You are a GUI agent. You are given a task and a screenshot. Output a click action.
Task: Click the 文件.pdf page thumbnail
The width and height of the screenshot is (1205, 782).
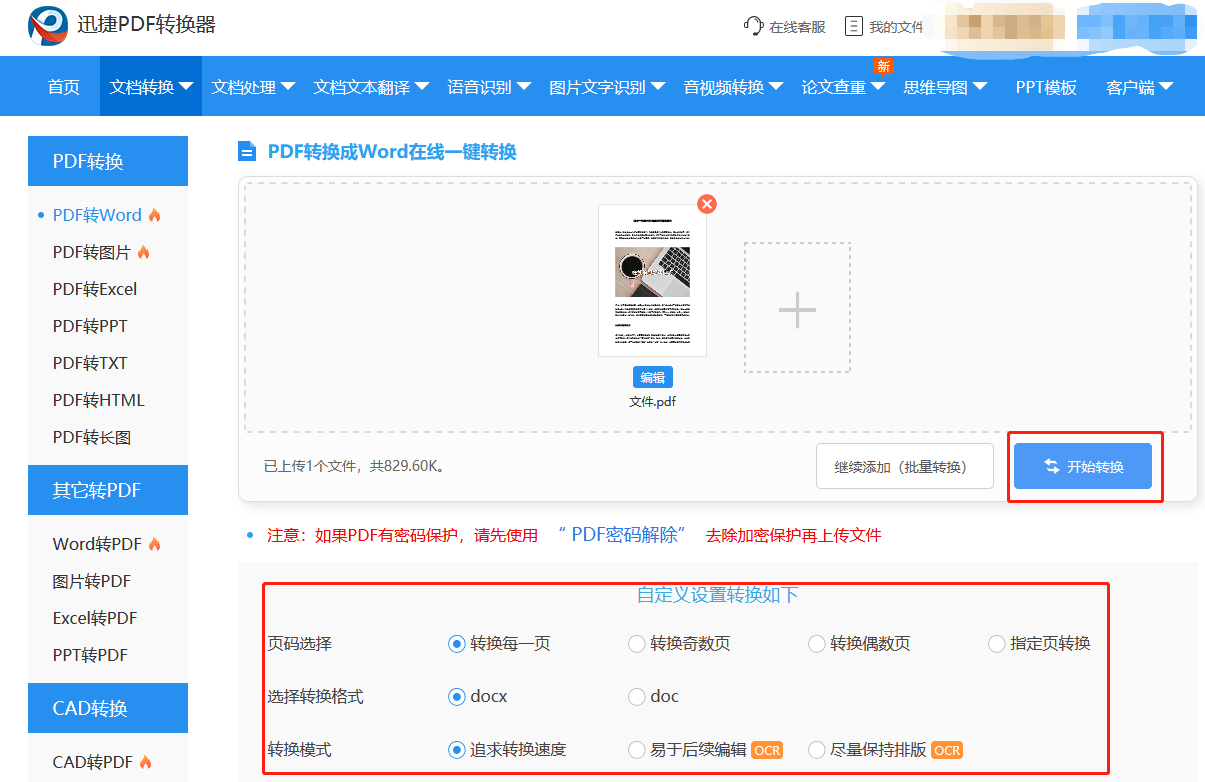[652, 280]
